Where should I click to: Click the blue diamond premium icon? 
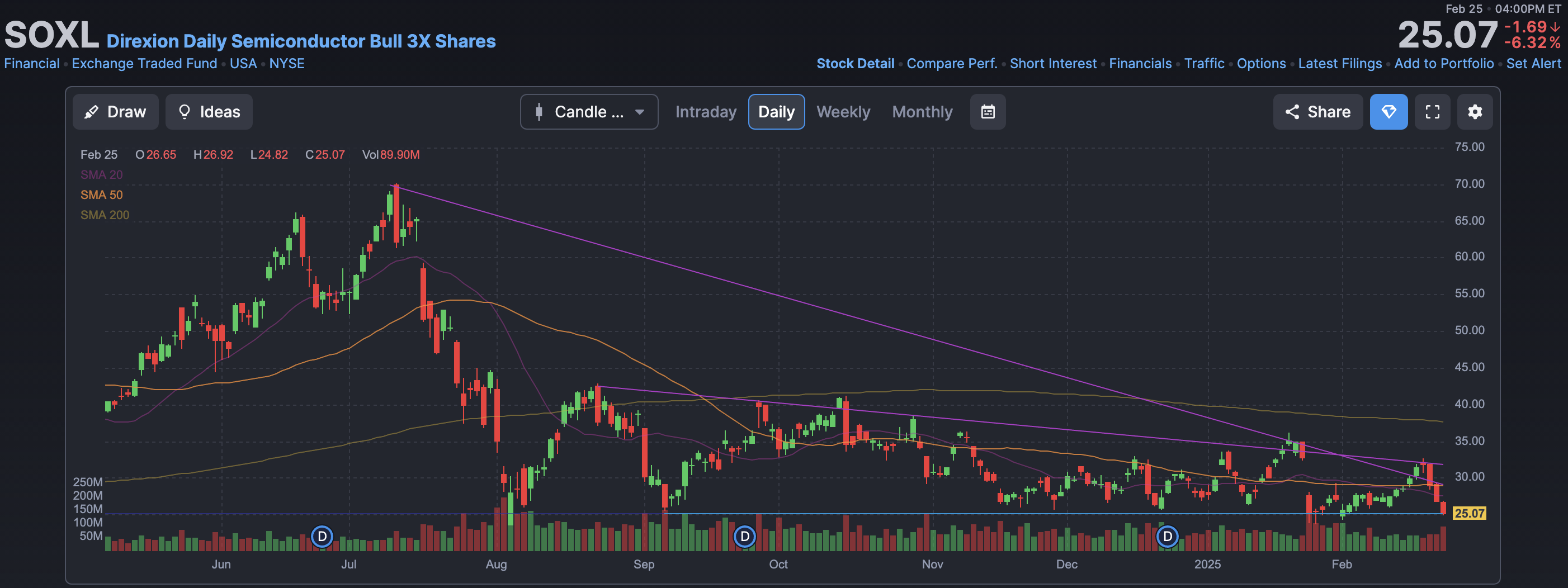[x=1388, y=112]
